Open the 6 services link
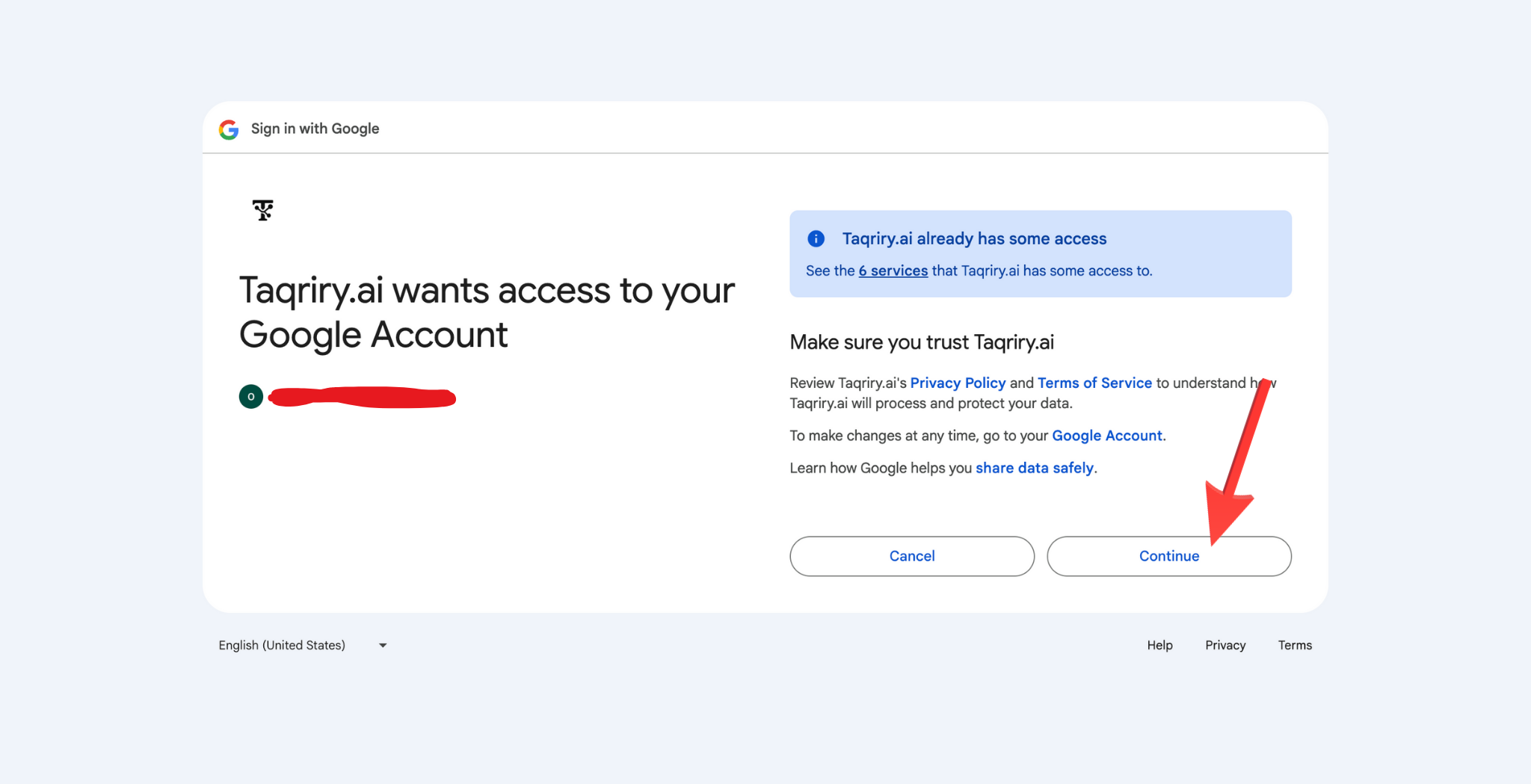Image resolution: width=1531 pixels, height=784 pixels. (x=893, y=271)
